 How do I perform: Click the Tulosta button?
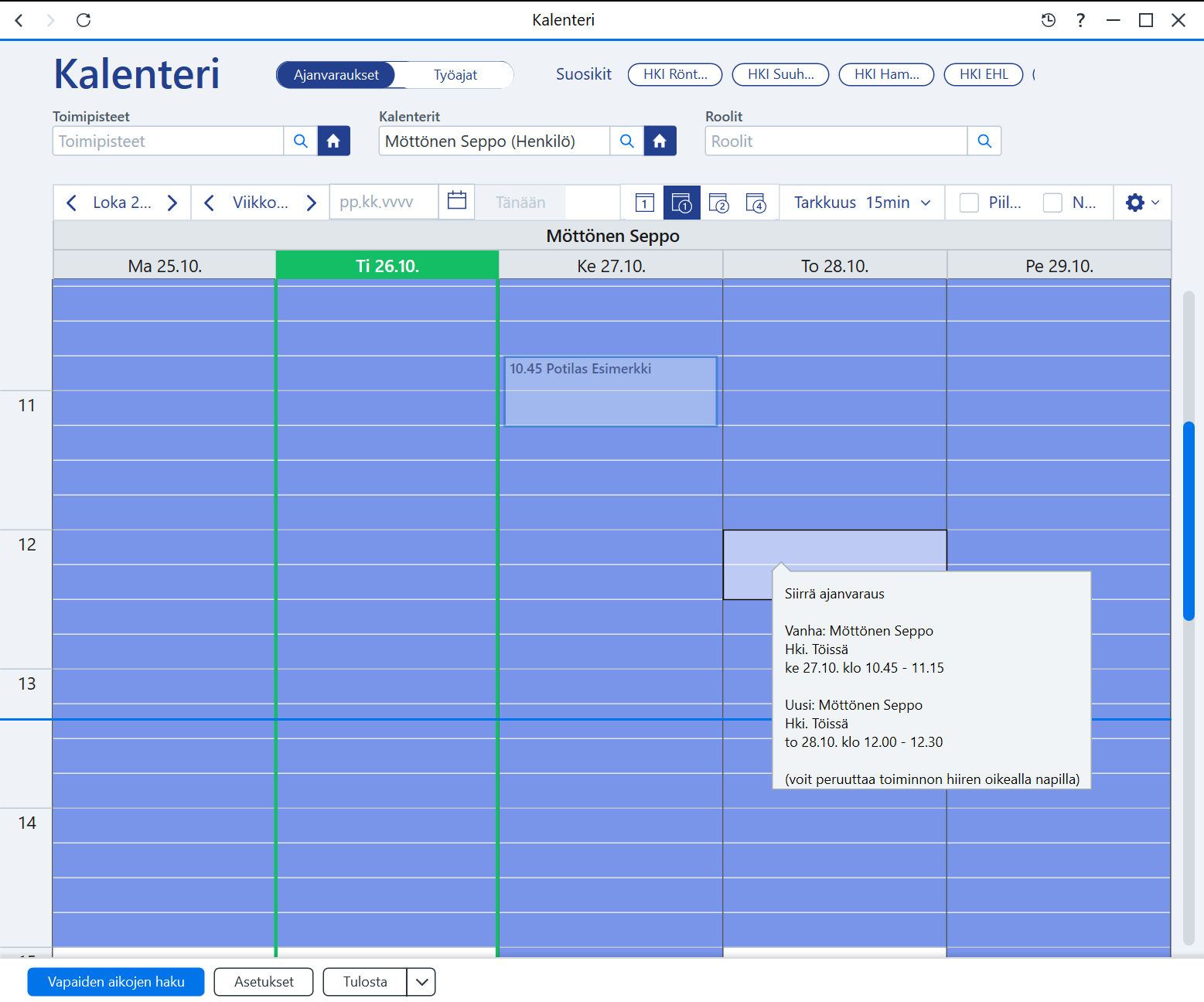click(x=365, y=982)
